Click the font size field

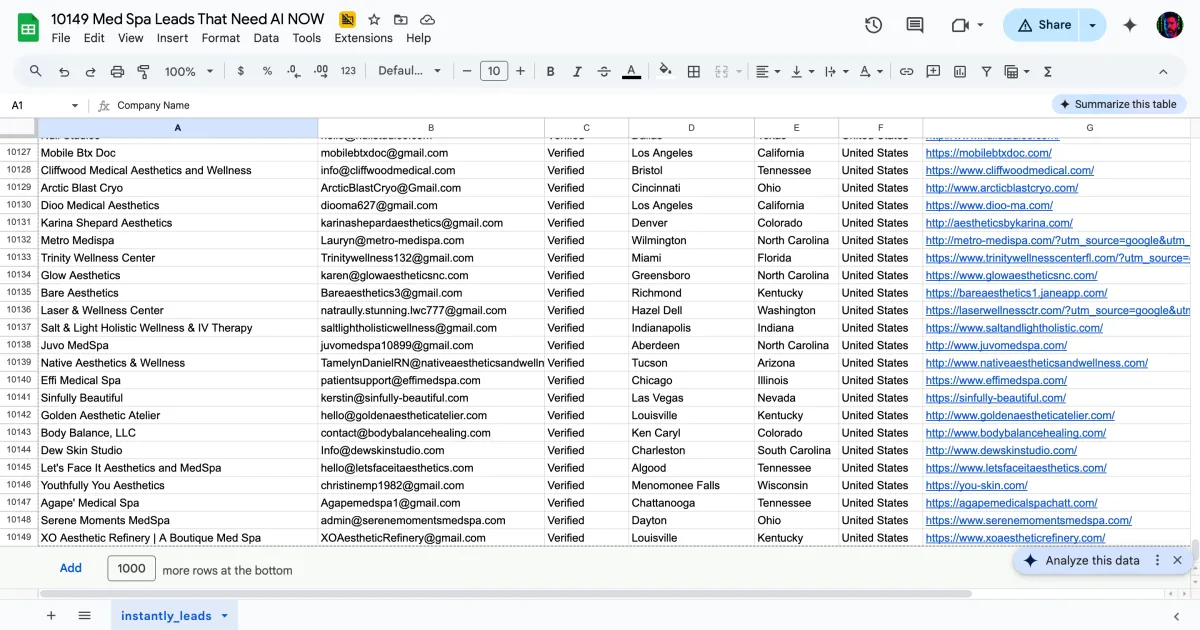click(x=494, y=71)
